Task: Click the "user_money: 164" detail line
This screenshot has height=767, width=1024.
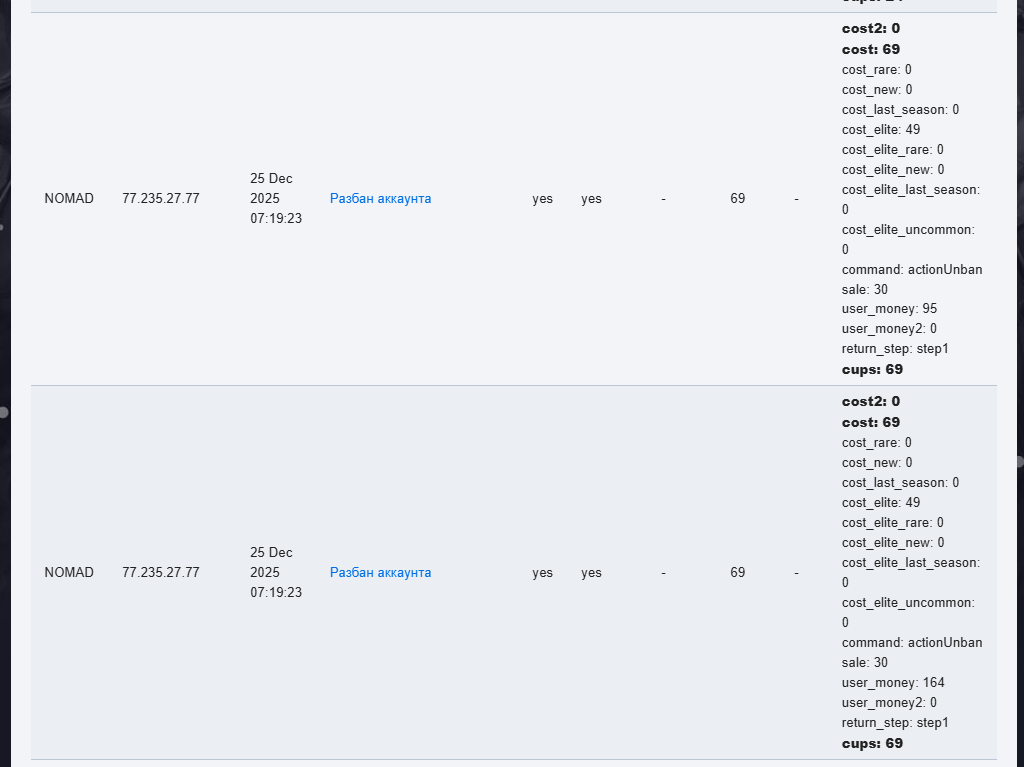Action: point(893,683)
